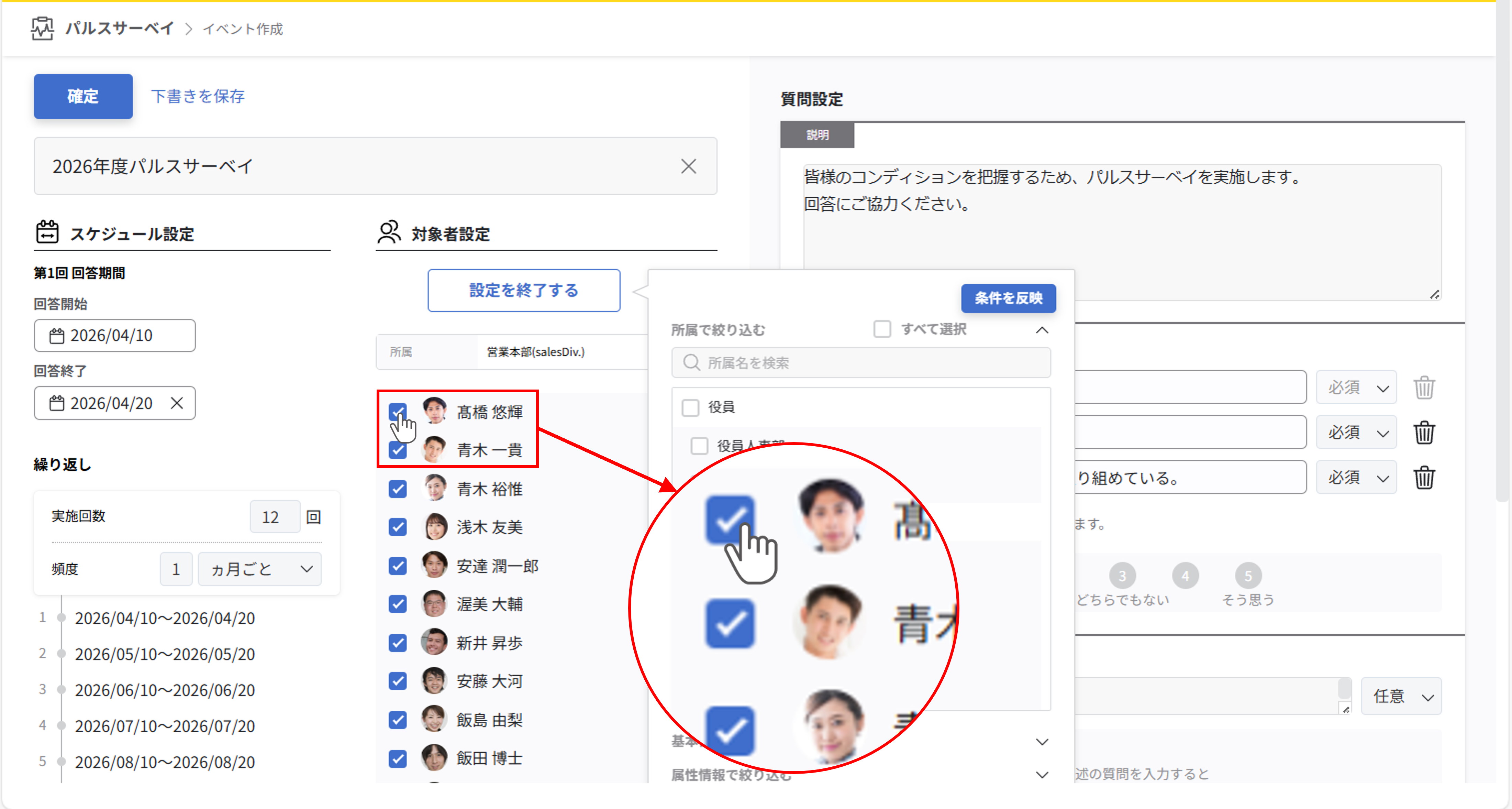Click the スケジュール設定 calendar icon

pyautogui.click(x=47, y=232)
